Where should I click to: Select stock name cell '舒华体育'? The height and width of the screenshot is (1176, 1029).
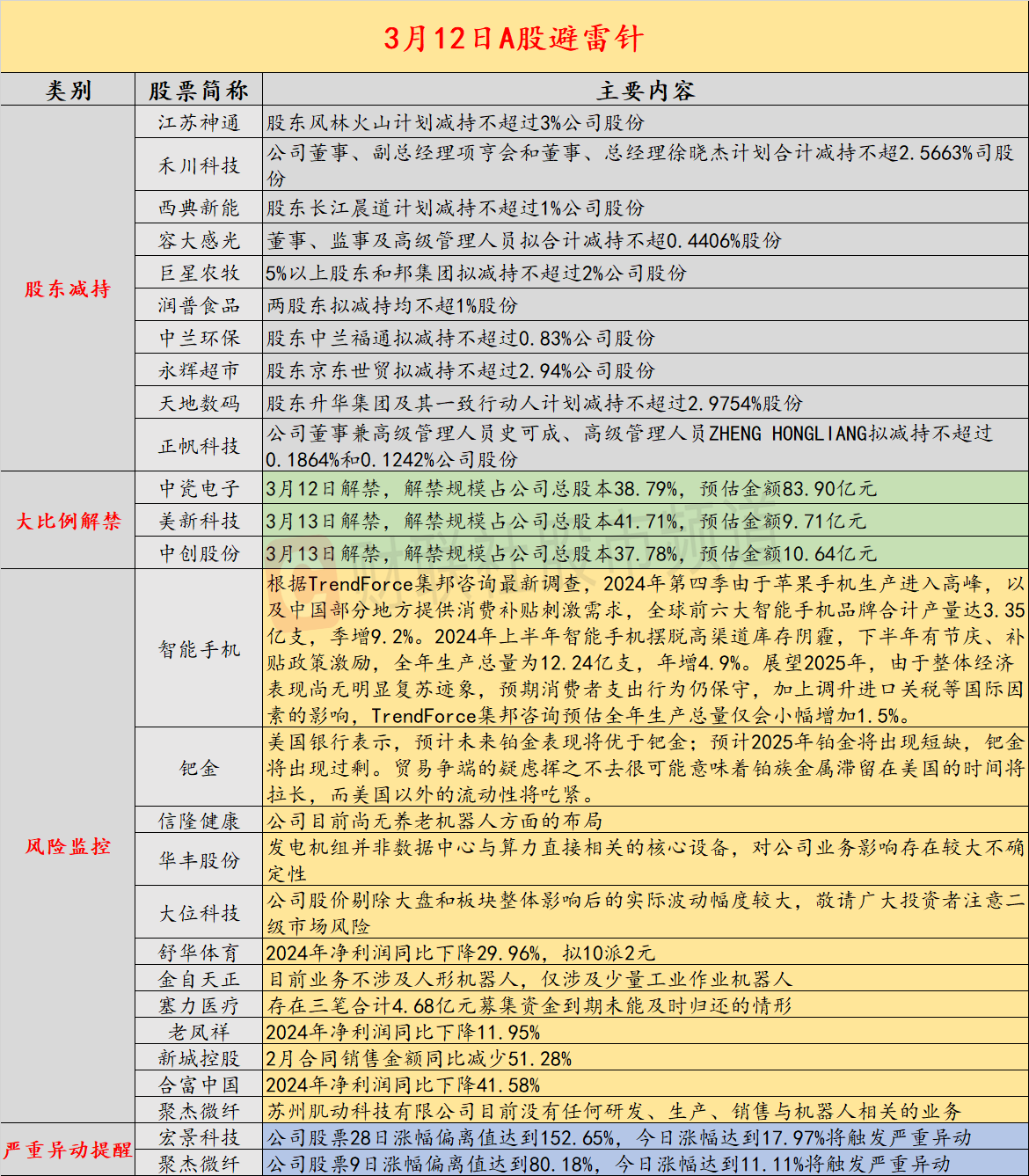(199, 953)
